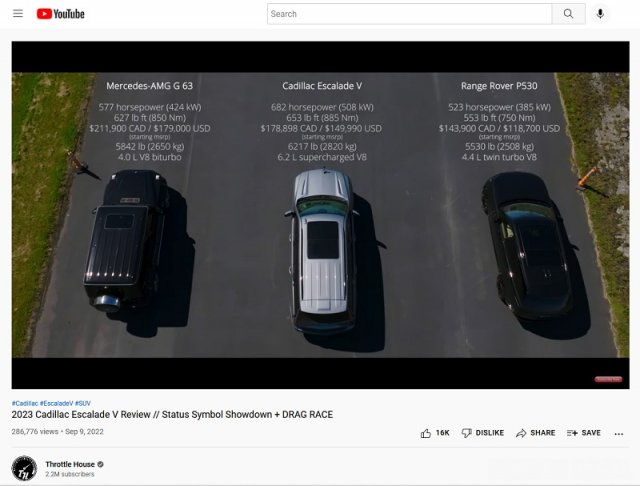Click the 286,776 views text
The height and width of the screenshot is (486, 640).
point(35,432)
